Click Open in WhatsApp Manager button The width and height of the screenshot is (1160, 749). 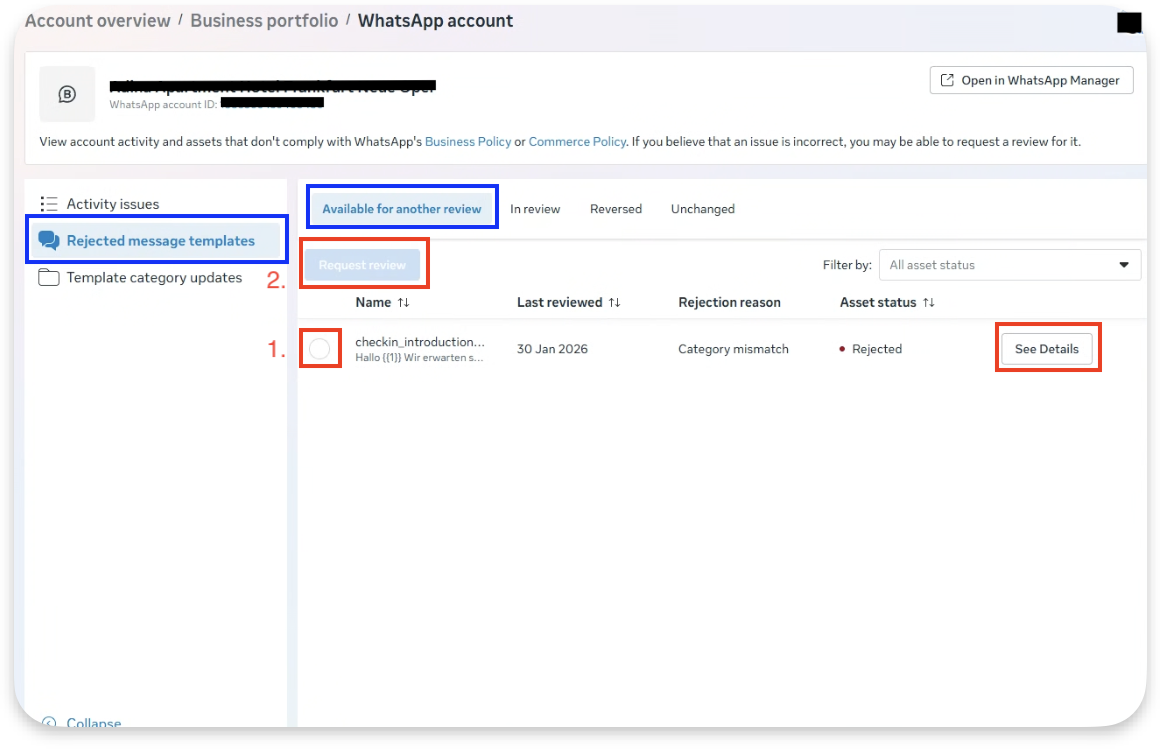coord(1031,80)
